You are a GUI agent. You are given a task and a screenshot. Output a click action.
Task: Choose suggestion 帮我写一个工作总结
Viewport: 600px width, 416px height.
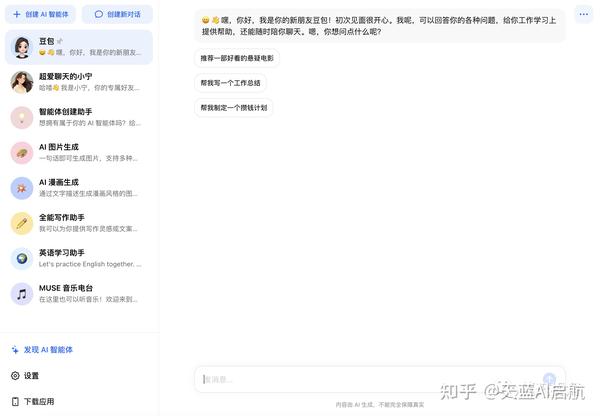pos(230,83)
